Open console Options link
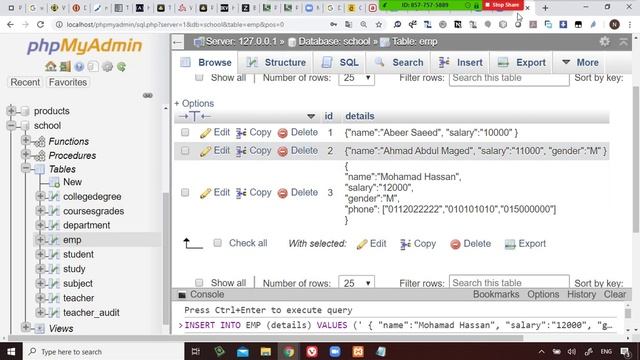This screenshot has width=640, height=360. click(x=543, y=294)
